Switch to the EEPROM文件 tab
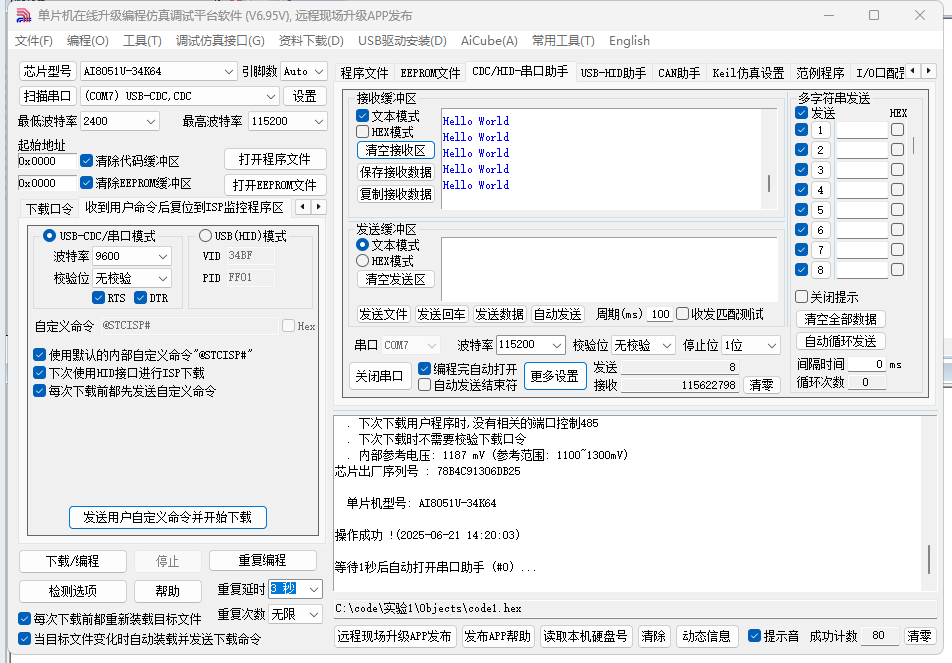 point(430,73)
